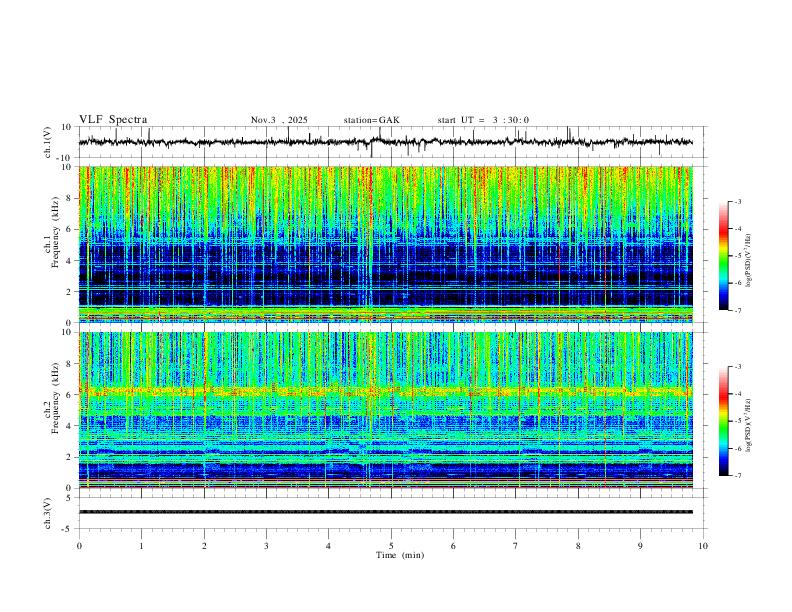
Task: Click time axis tick label "3"
Action: [x=266, y=546]
